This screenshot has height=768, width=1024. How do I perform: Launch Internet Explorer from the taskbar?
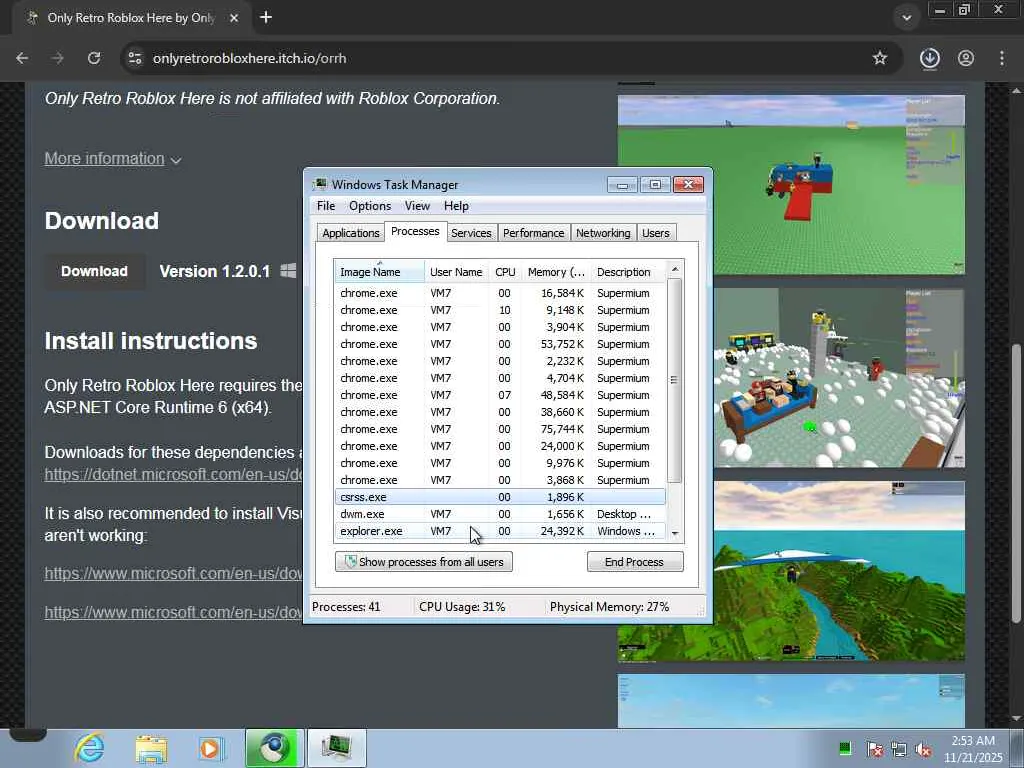click(x=89, y=748)
